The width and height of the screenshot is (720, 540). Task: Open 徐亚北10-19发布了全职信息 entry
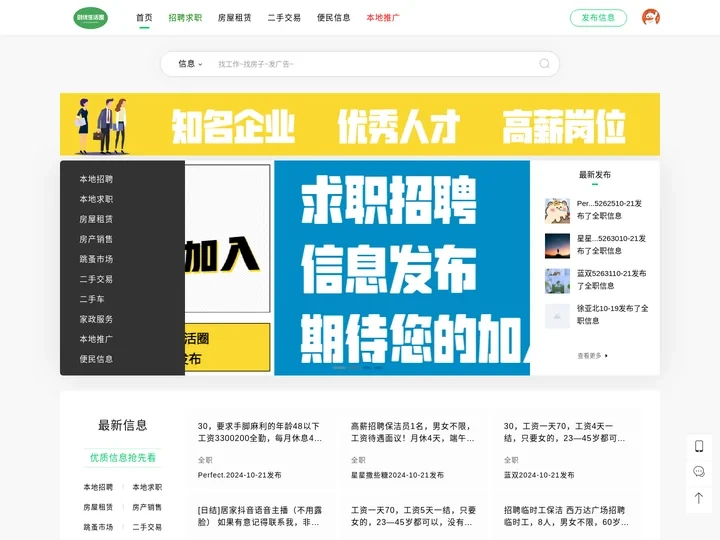point(613,314)
